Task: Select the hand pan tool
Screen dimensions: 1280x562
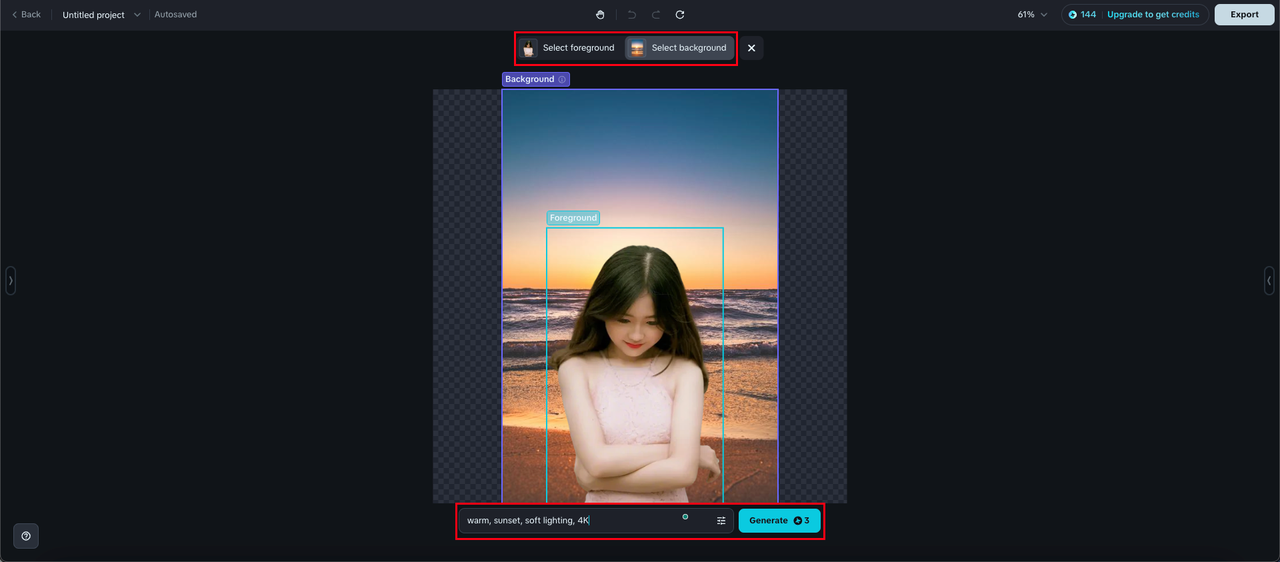Action: point(600,15)
